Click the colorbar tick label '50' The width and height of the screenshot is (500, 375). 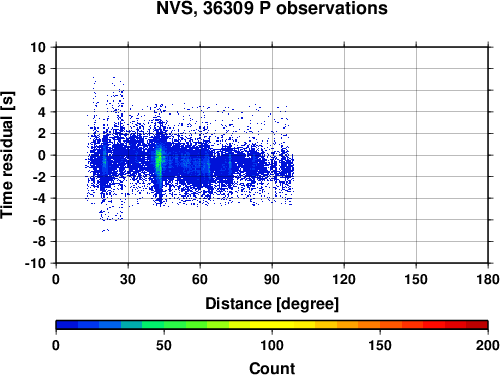pos(164,345)
